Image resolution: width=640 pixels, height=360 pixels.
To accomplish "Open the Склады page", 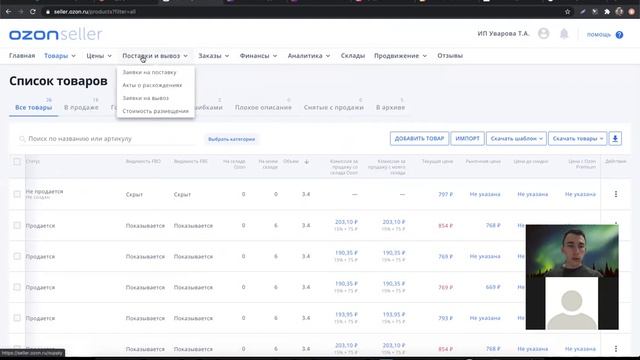I will point(353,56).
